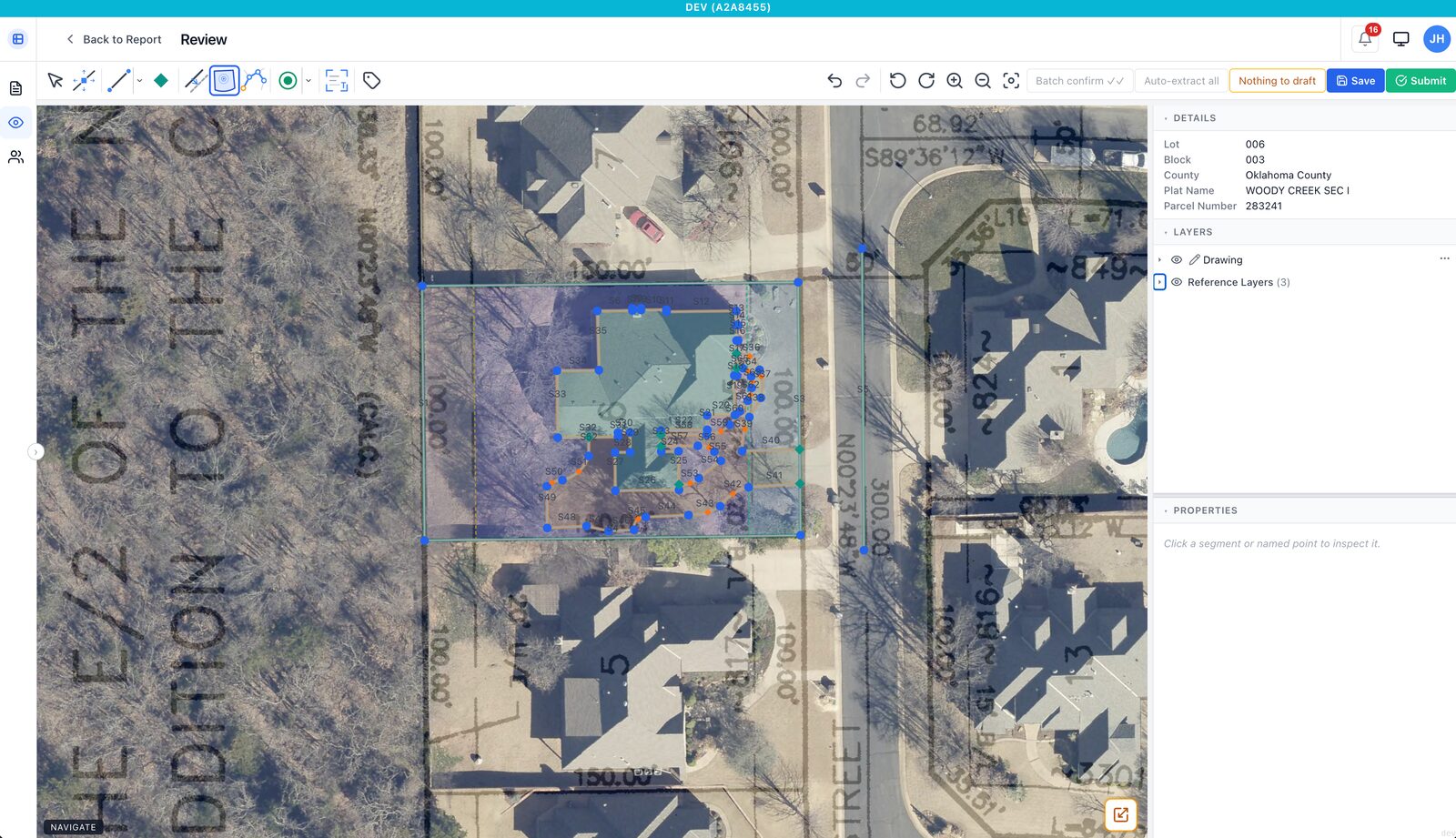Open the users page in left sidebar

[x=15, y=157]
